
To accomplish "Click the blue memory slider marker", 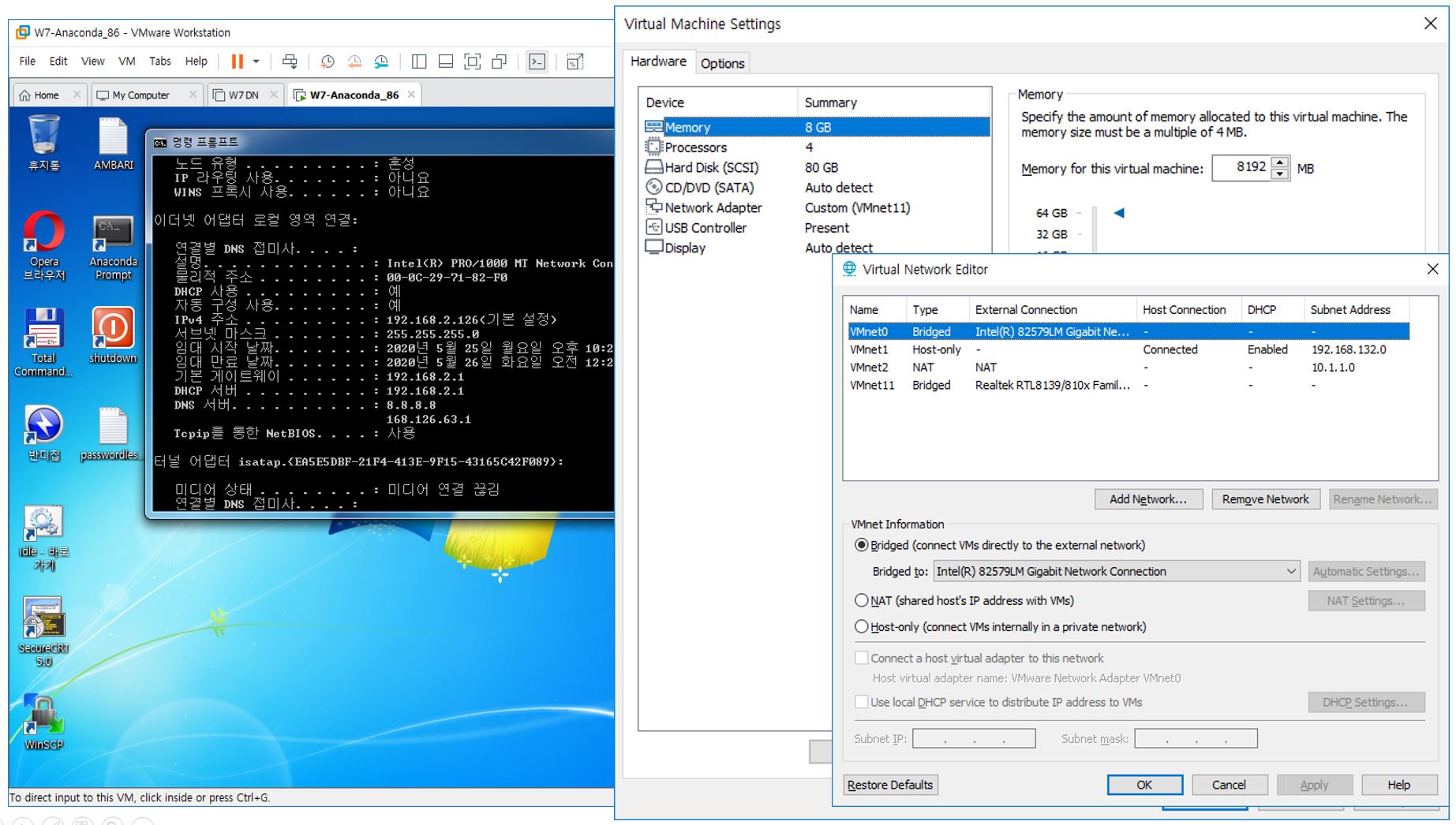I will coord(1119,213).
